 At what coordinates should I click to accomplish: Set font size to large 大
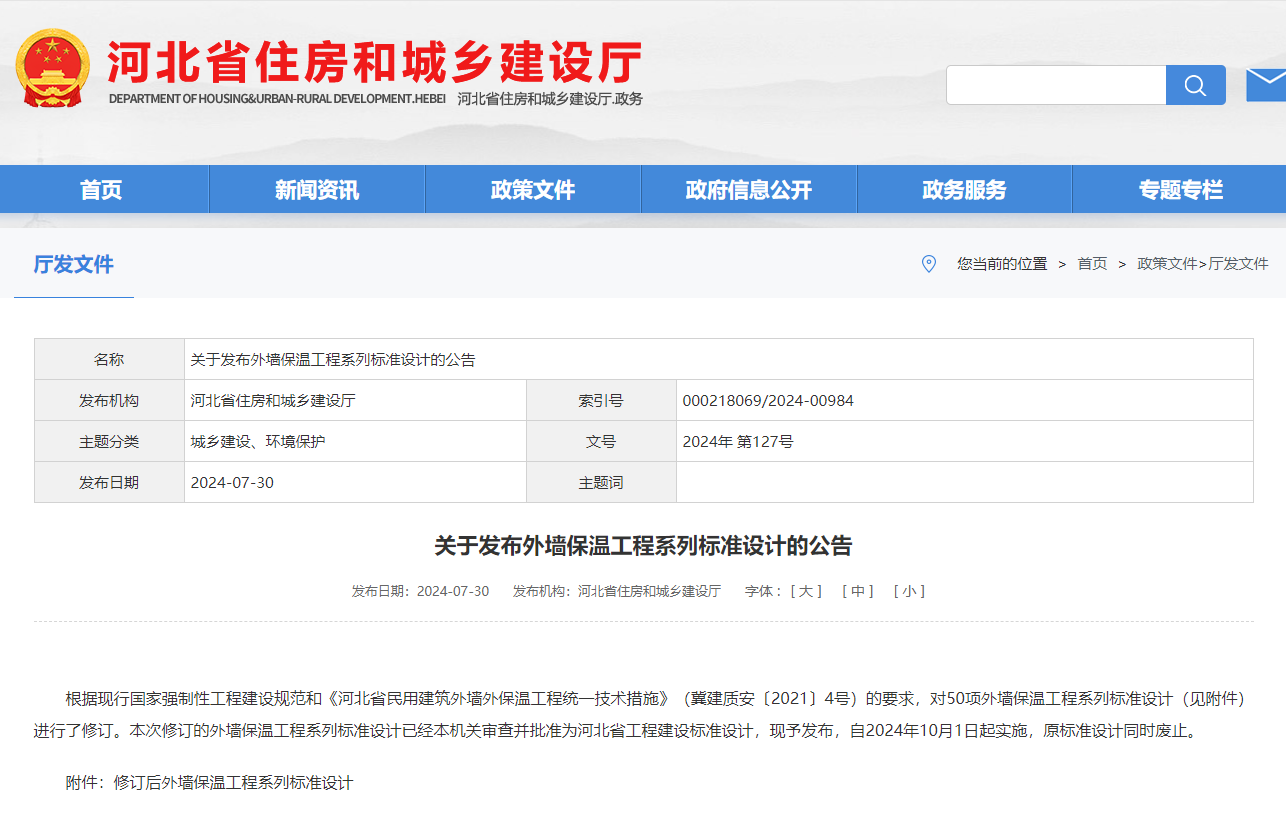[x=806, y=591]
